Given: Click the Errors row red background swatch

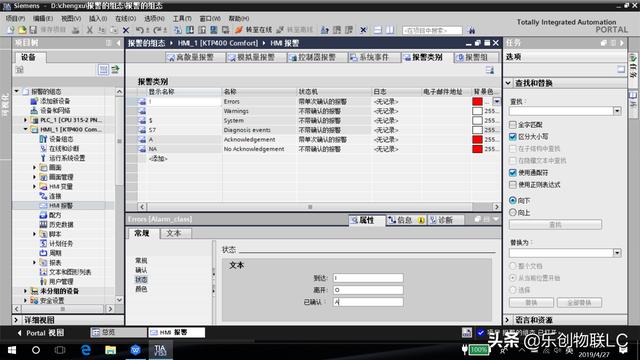Looking at the screenshot, I should pos(478,101).
